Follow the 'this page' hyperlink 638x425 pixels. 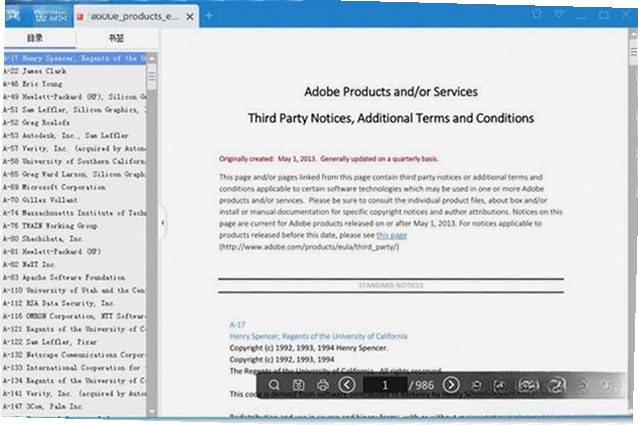click(391, 235)
